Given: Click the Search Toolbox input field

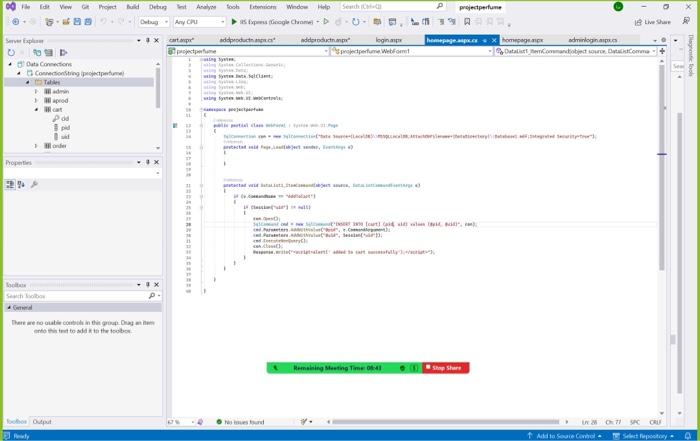Looking at the screenshot, I should tap(76, 295).
